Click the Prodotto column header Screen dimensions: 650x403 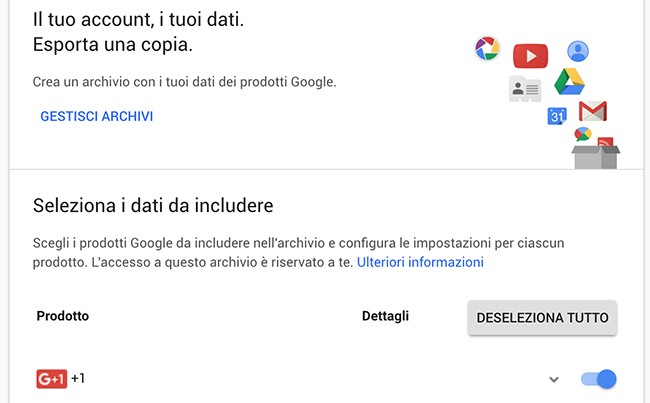pyautogui.click(x=63, y=316)
